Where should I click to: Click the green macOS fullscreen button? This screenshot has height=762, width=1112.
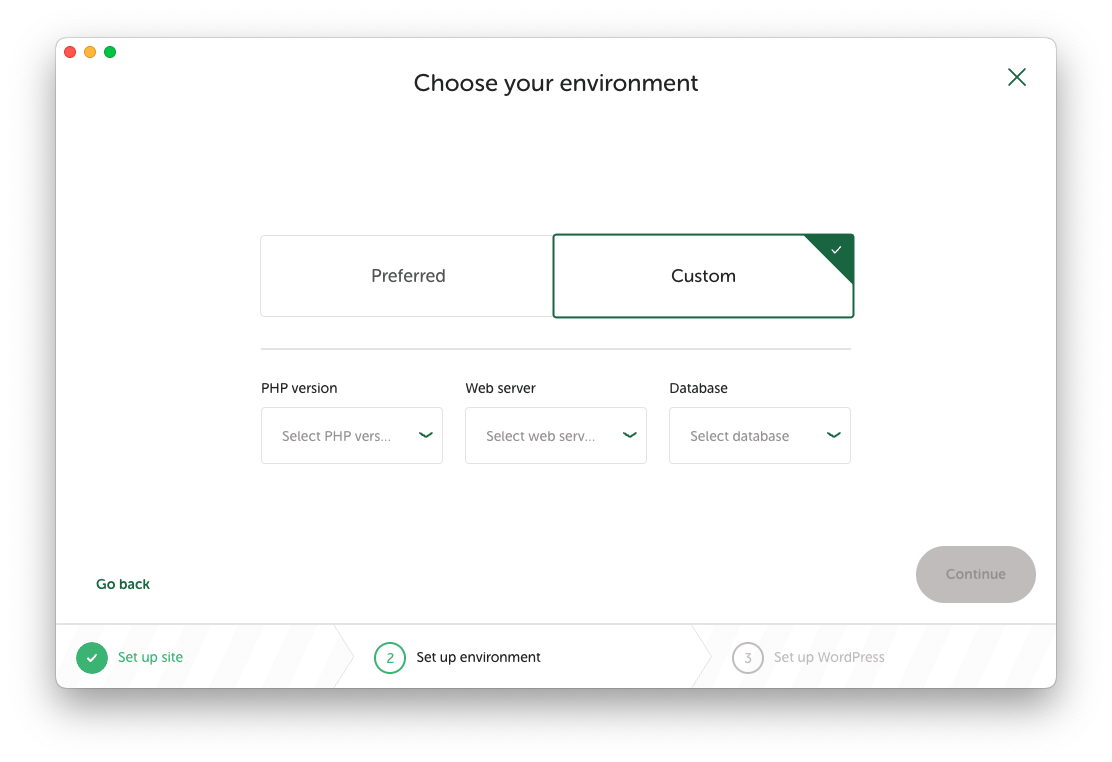(x=110, y=52)
